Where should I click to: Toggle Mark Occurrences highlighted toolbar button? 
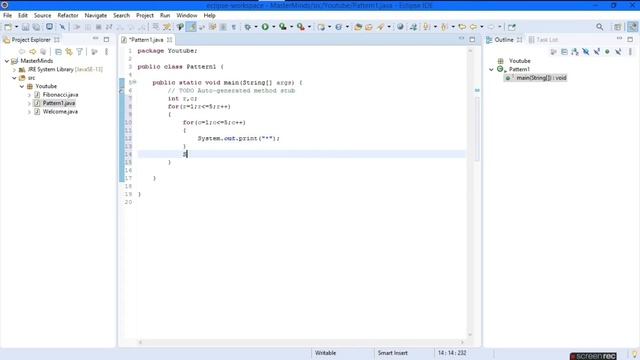tap(191, 27)
